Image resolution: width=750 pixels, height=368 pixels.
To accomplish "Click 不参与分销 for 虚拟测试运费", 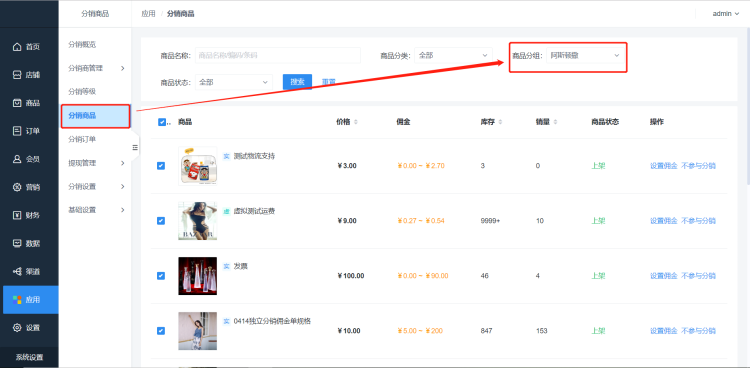I will pos(698,221).
